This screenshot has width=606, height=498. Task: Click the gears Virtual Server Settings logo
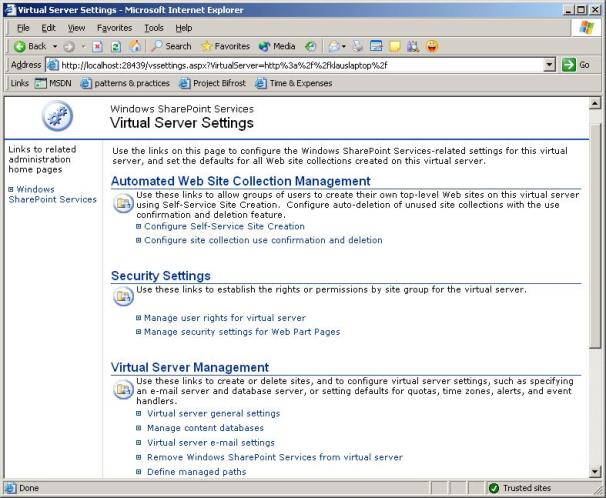click(x=57, y=116)
